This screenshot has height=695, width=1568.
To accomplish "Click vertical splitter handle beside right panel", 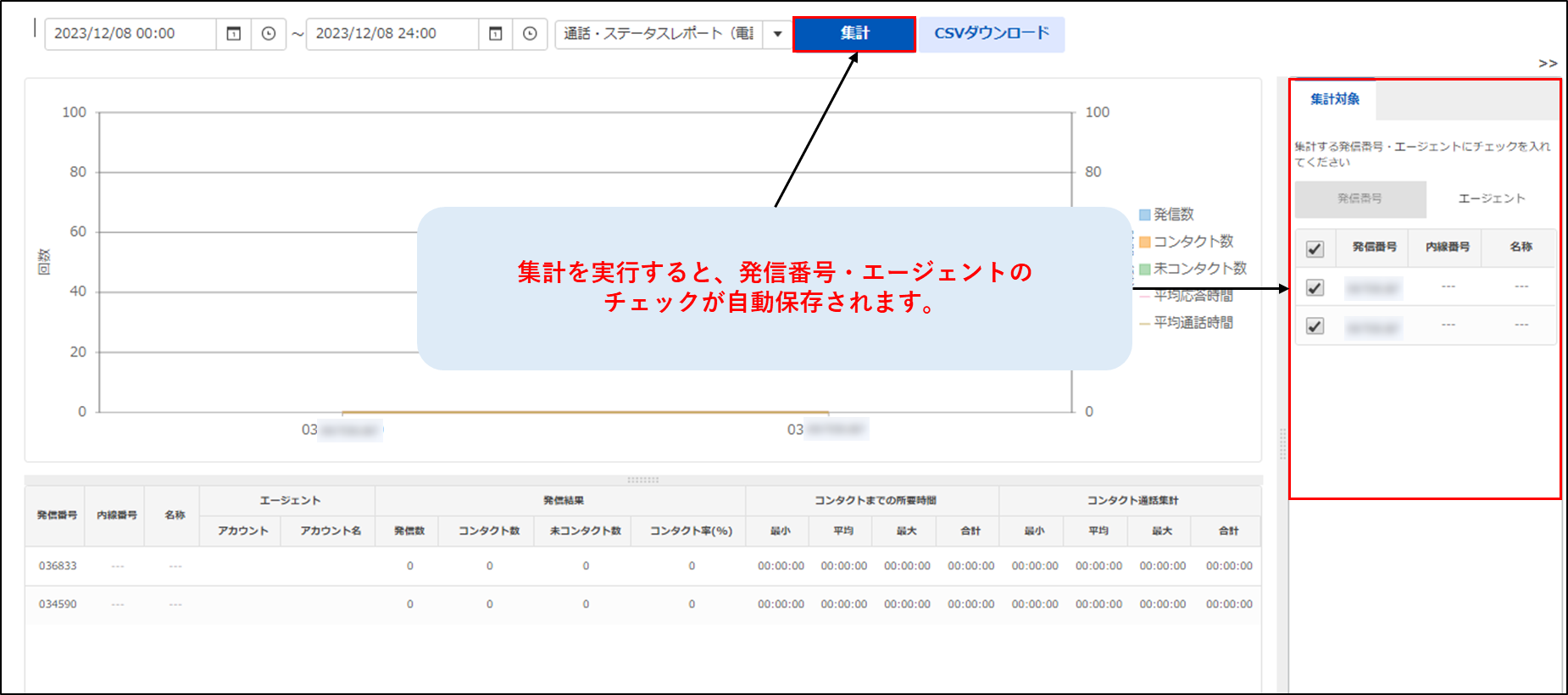I will coord(1282,443).
